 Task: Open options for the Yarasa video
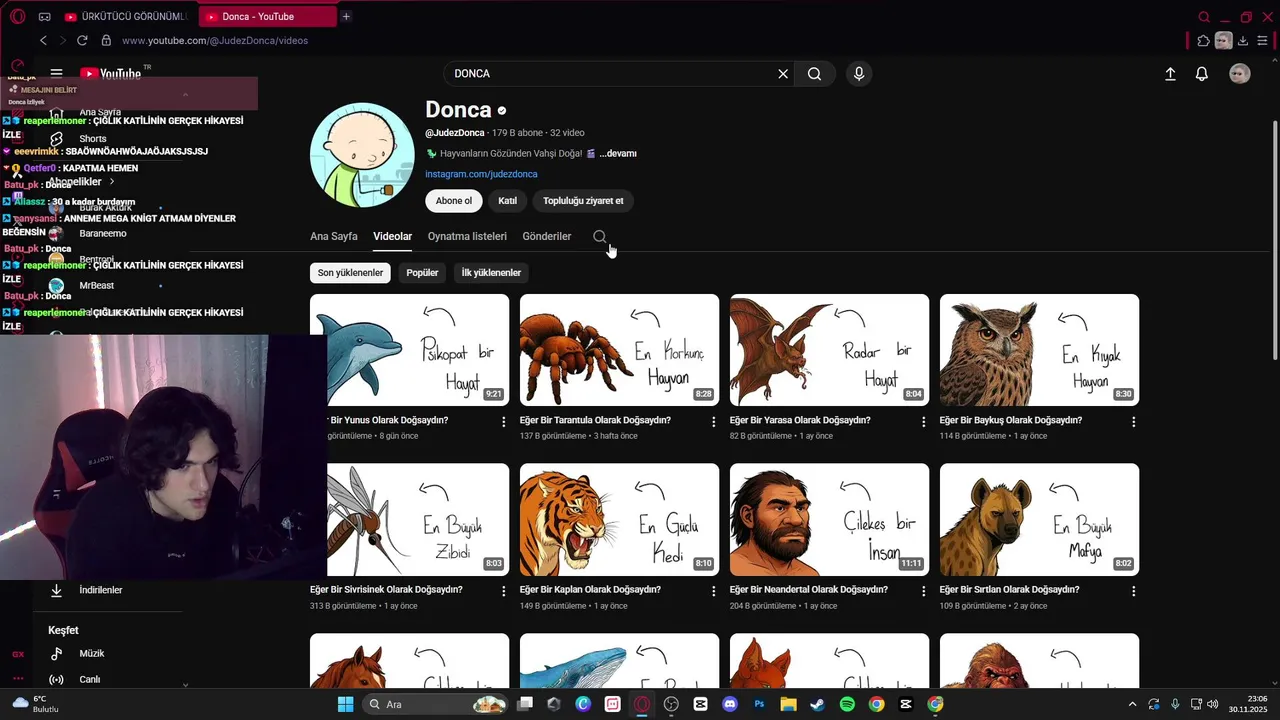click(923, 422)
